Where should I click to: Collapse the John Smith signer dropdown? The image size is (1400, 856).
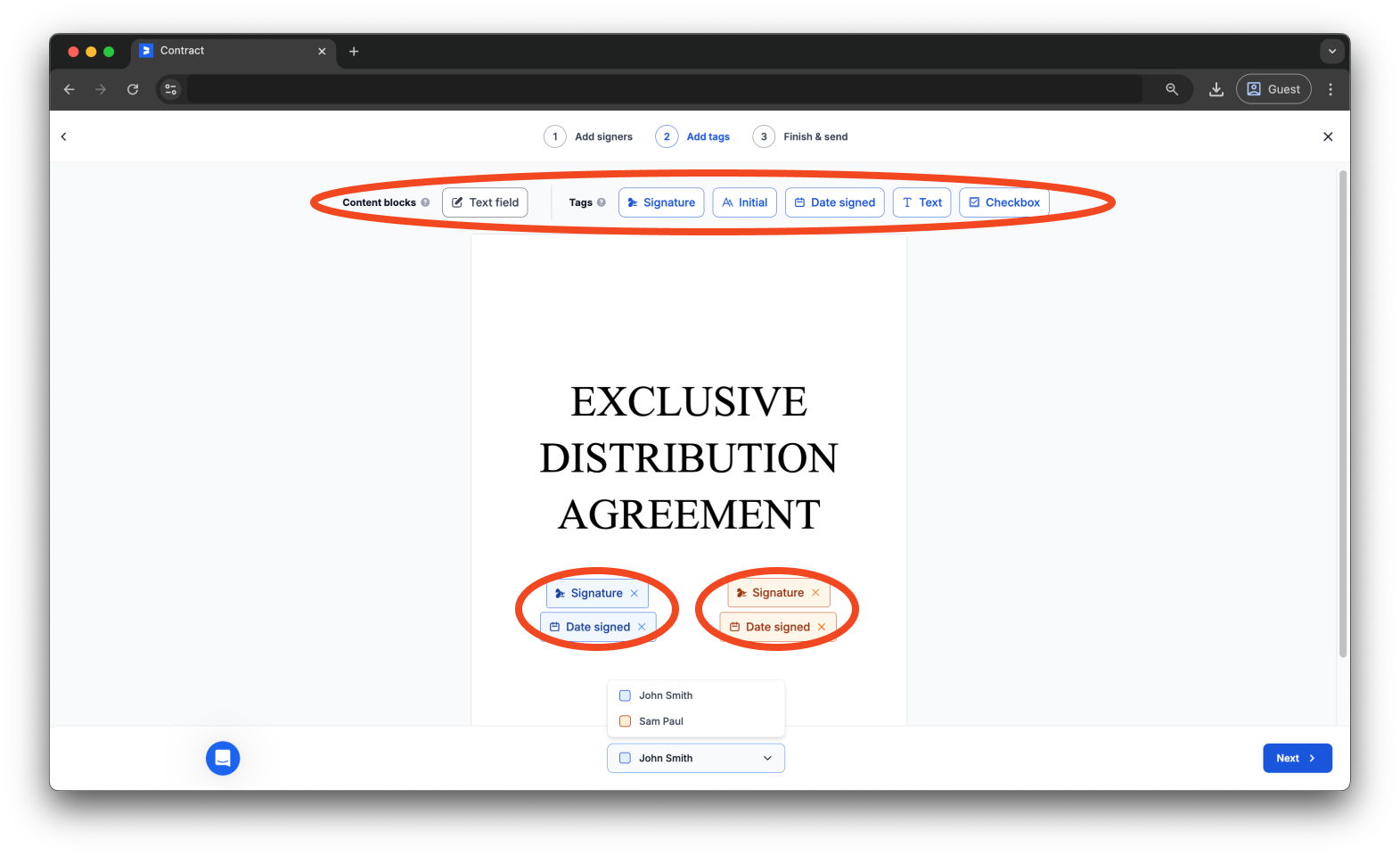696,758
